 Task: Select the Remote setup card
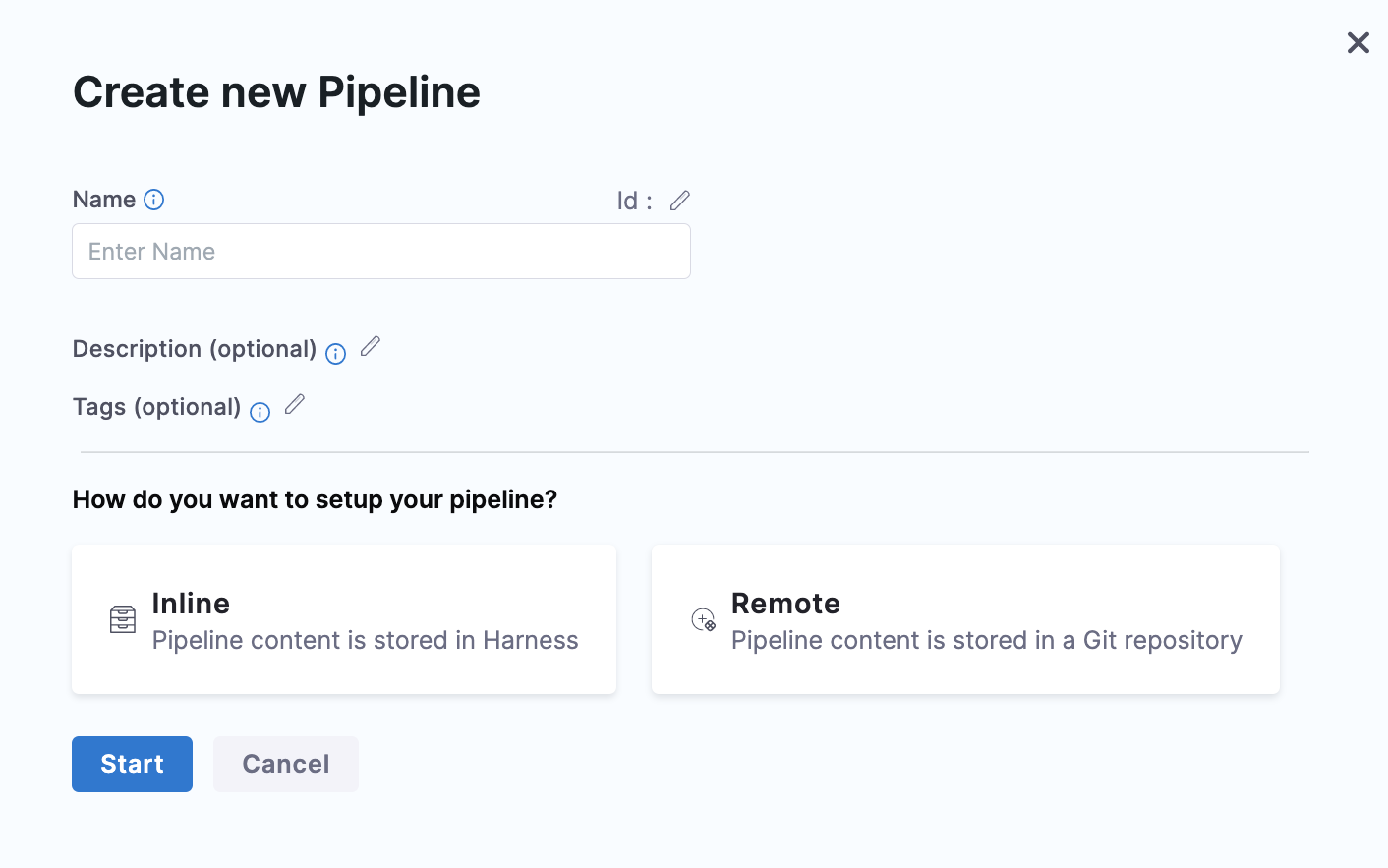point(965,619)
